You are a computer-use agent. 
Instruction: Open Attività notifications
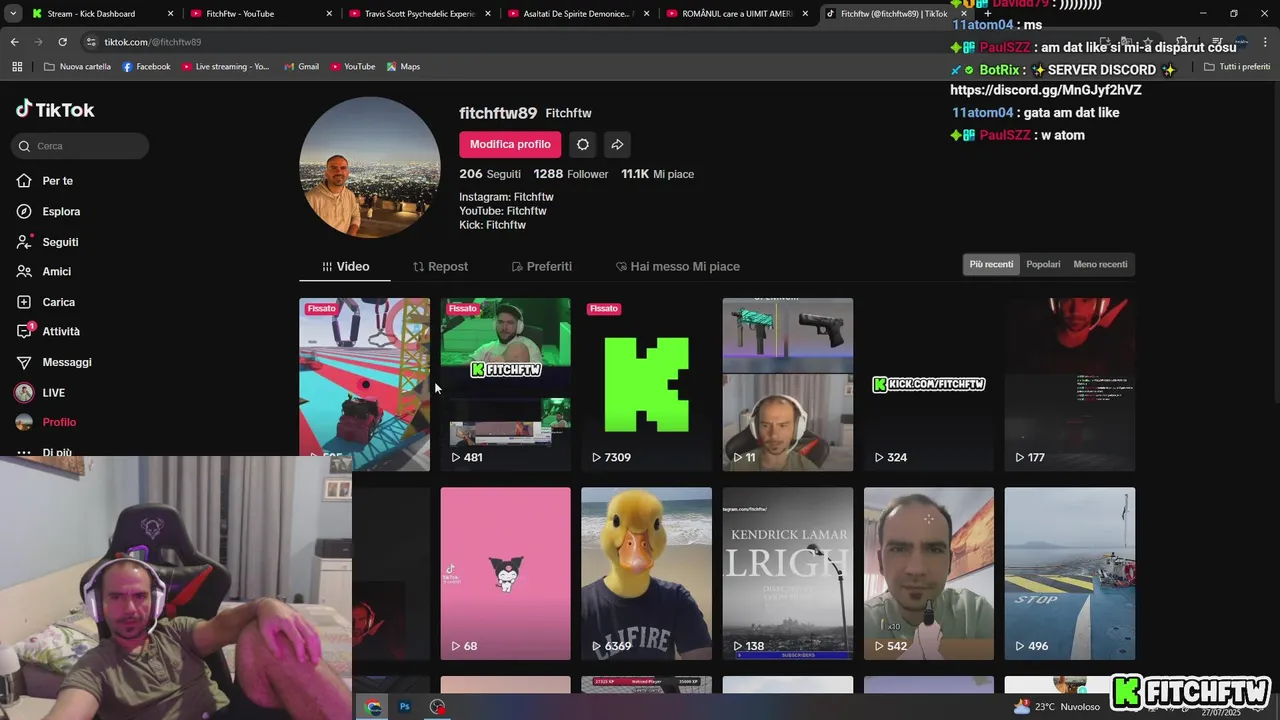coord(49,331)
